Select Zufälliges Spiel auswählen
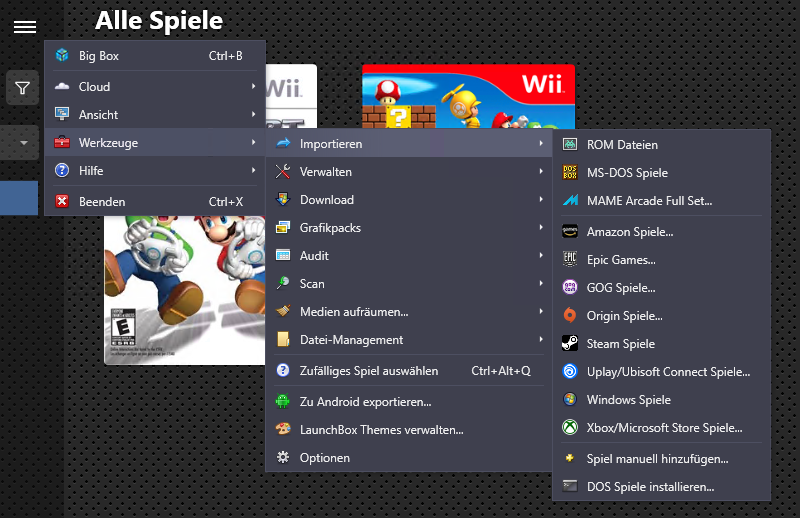The image size is (800, 518). click(368, 371)
